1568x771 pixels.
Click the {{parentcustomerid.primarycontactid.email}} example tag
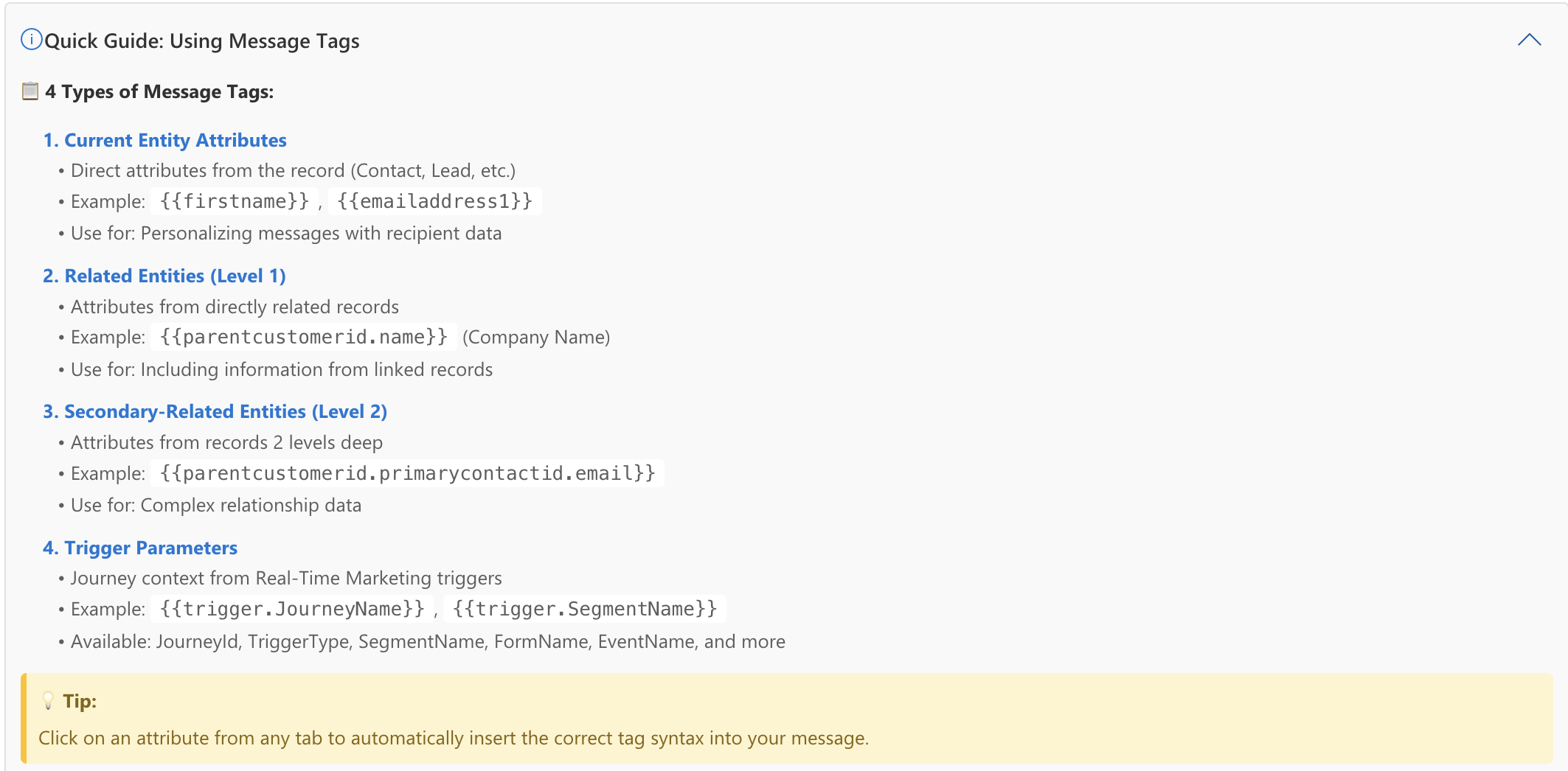point(407,473)
